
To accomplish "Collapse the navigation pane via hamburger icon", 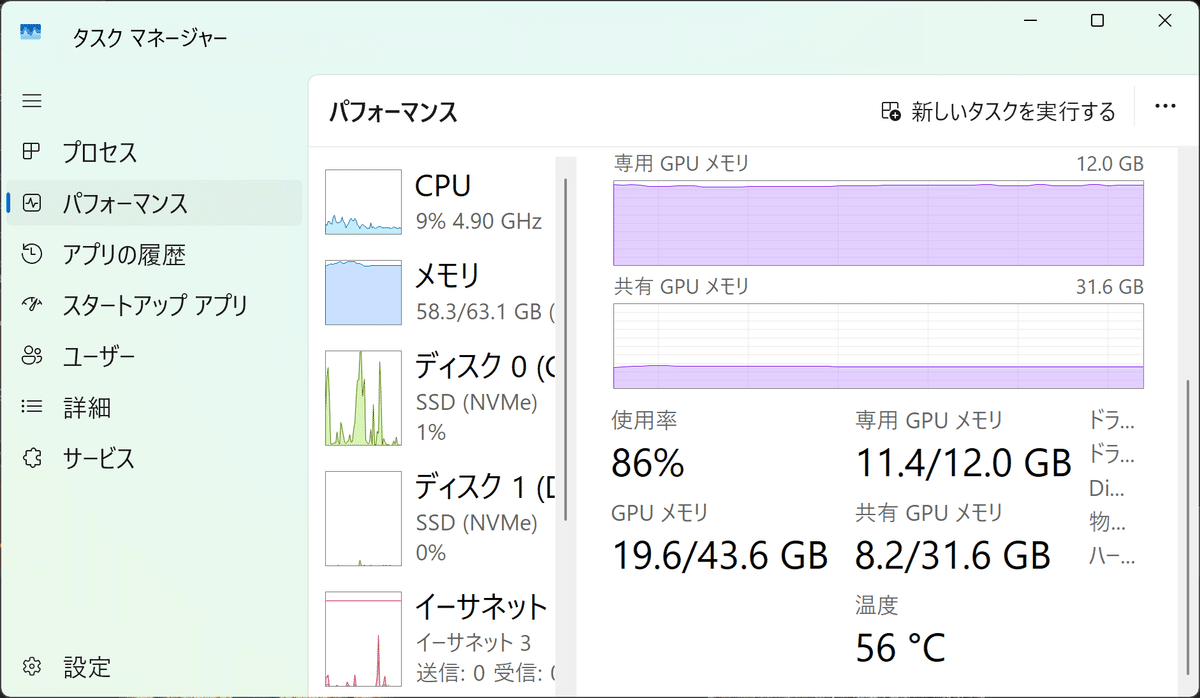I will click(x=30, y=100).
